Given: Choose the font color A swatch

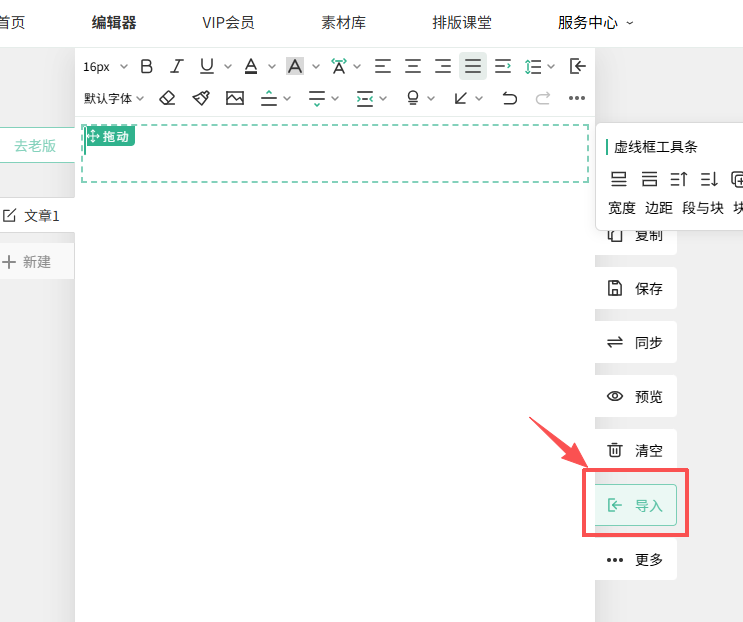Looking at the screenshot, I should [251, 67].
